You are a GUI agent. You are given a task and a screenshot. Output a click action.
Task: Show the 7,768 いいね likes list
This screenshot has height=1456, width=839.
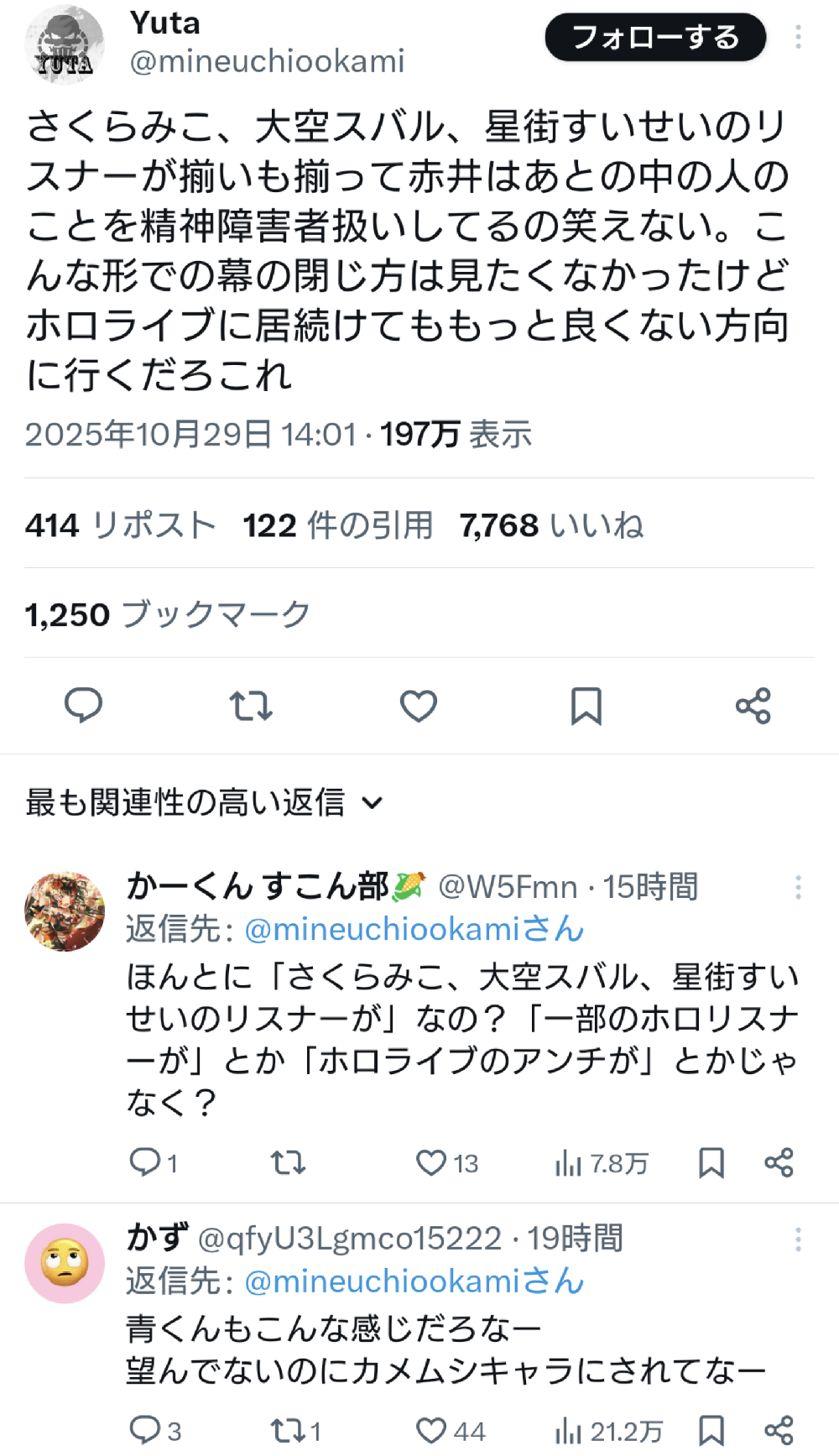[551, 525]
